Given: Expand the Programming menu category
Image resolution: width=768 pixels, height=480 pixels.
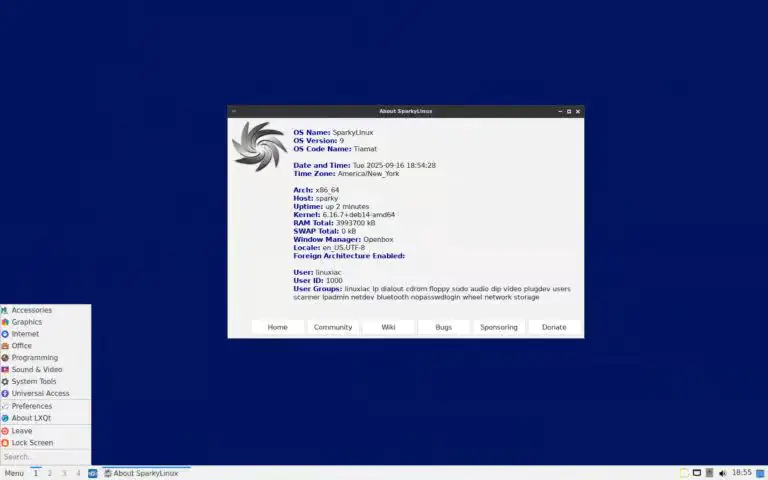Looking at the screenshot, I should [34, 358].
